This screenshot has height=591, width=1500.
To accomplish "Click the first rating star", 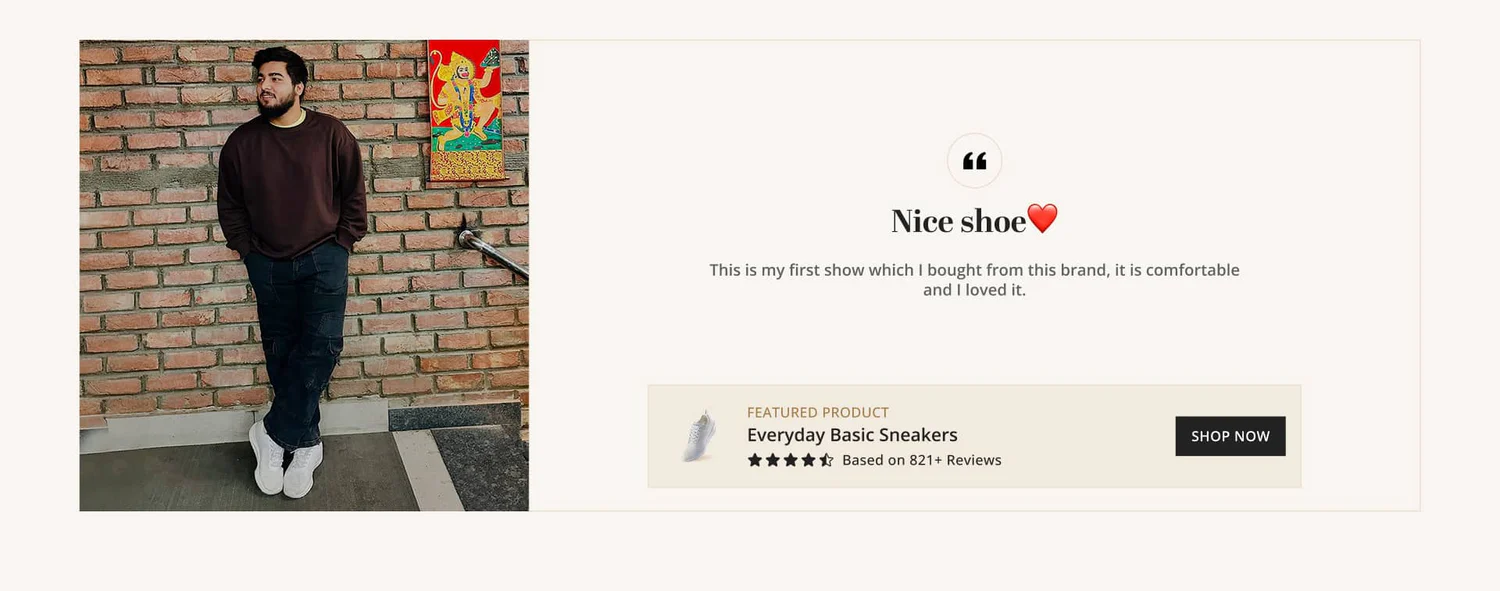I will (755, 460).
